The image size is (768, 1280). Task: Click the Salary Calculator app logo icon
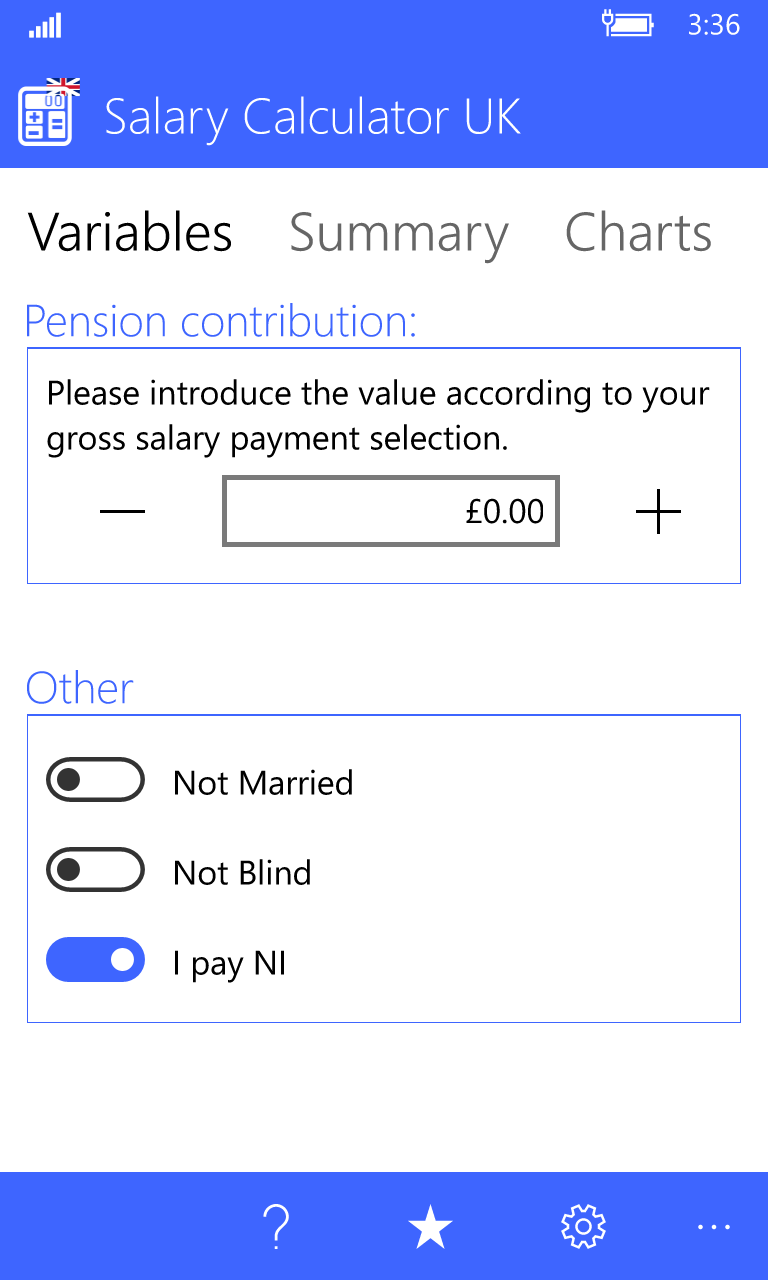tap(46, 113)
